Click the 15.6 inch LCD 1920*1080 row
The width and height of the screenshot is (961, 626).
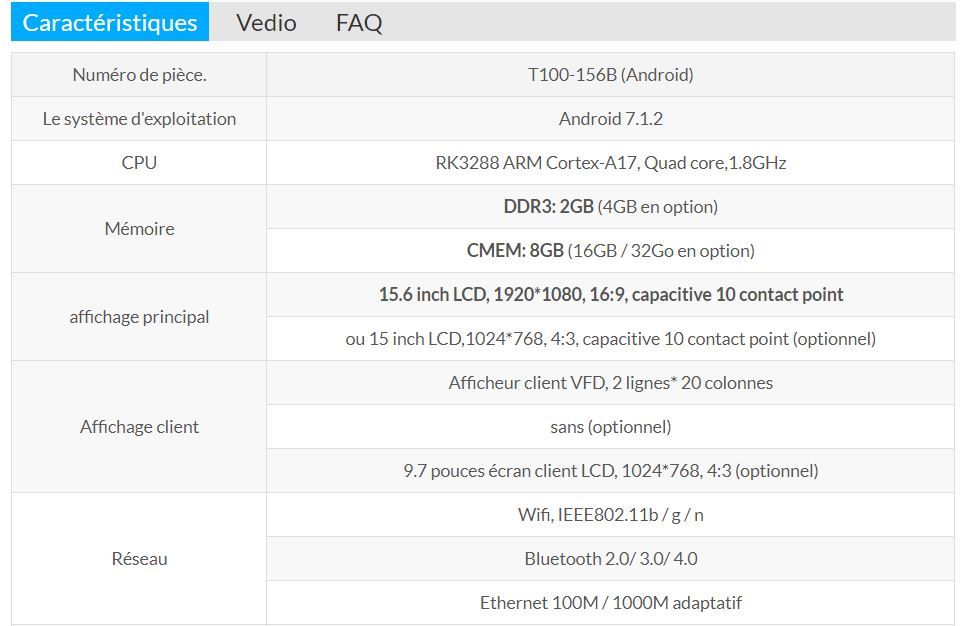pos(610,295)
